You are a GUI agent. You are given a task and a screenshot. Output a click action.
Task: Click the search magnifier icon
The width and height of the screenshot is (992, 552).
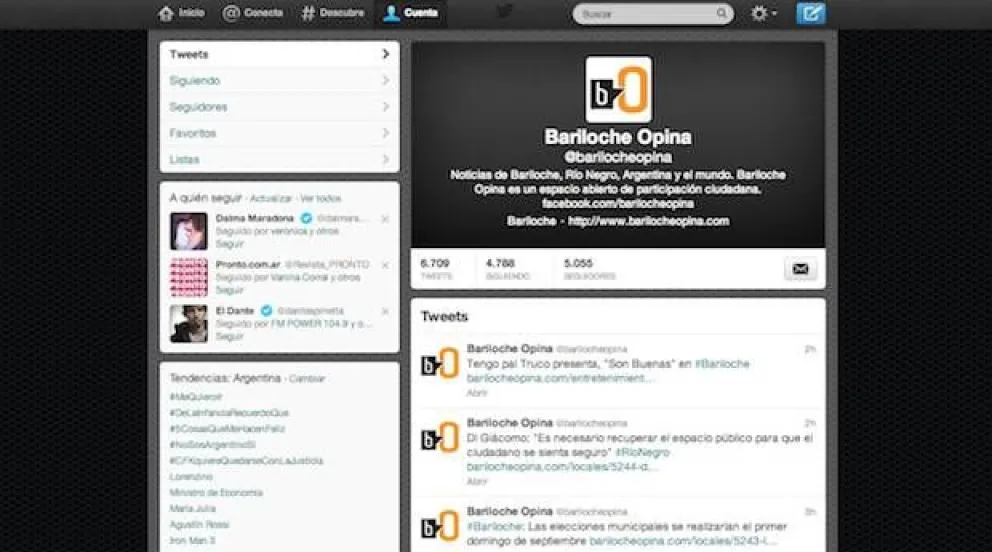coord(722,13)
